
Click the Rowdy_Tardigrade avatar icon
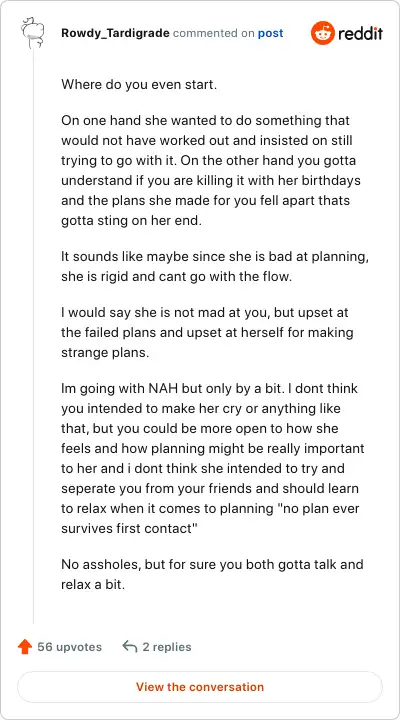tap(33, 33)
